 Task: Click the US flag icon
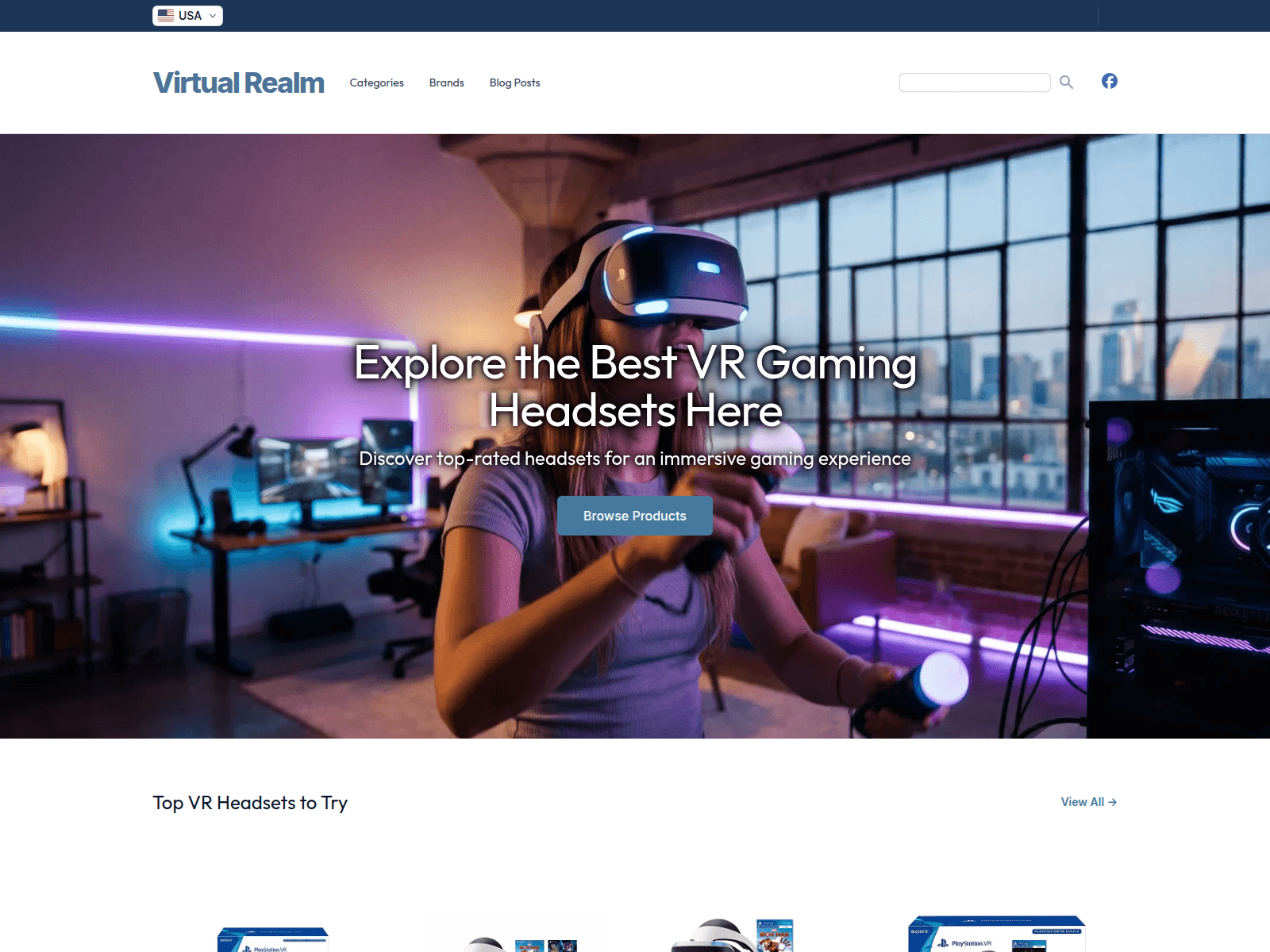(x=166, y=15)
